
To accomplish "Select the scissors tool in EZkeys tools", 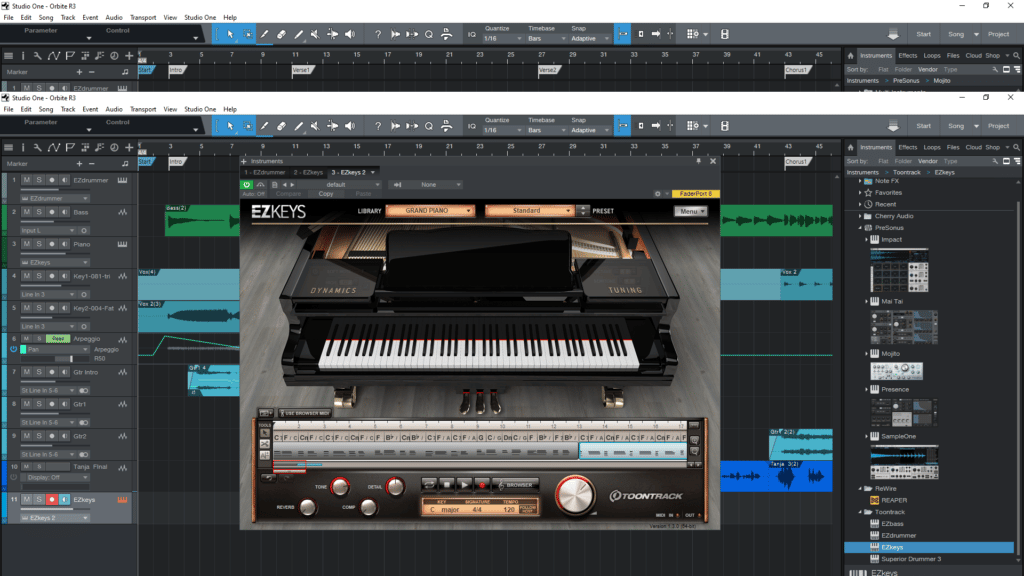I will click(x=264, y=444).
